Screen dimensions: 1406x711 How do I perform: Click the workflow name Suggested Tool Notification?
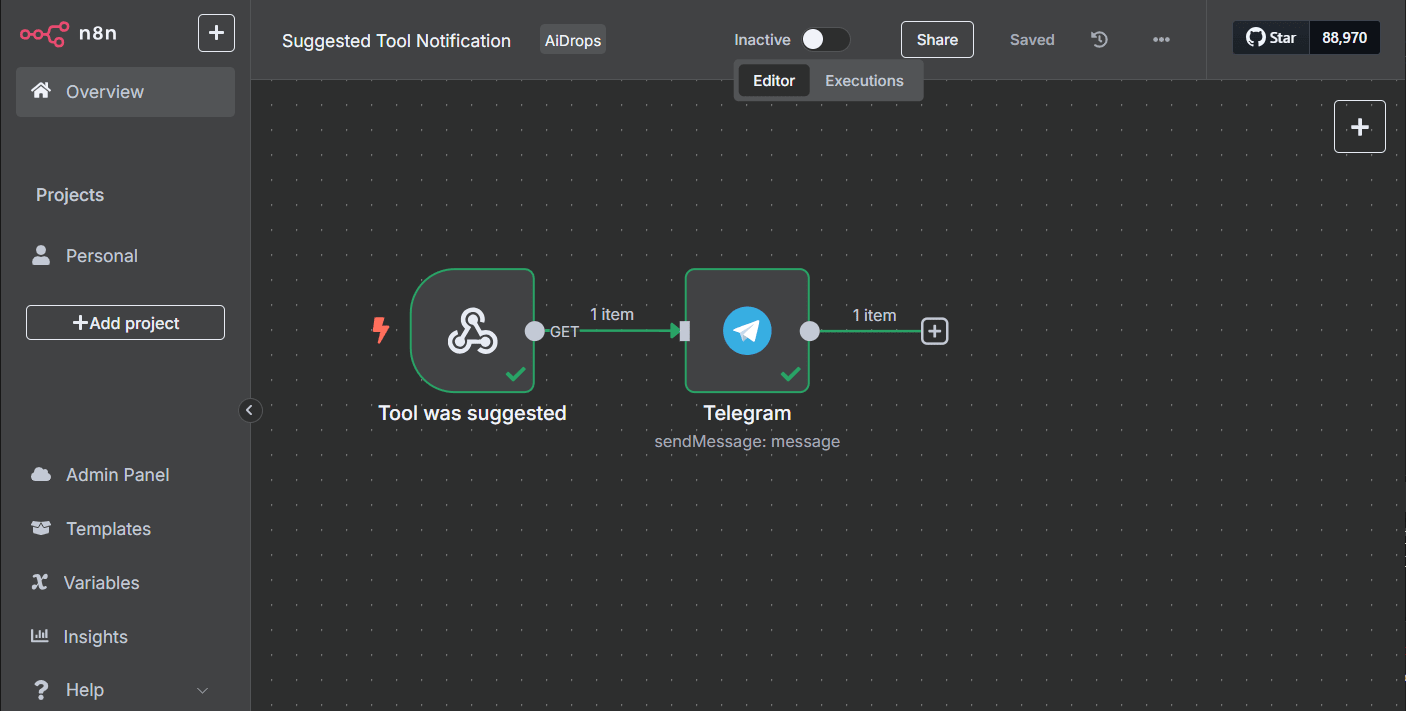396,41
